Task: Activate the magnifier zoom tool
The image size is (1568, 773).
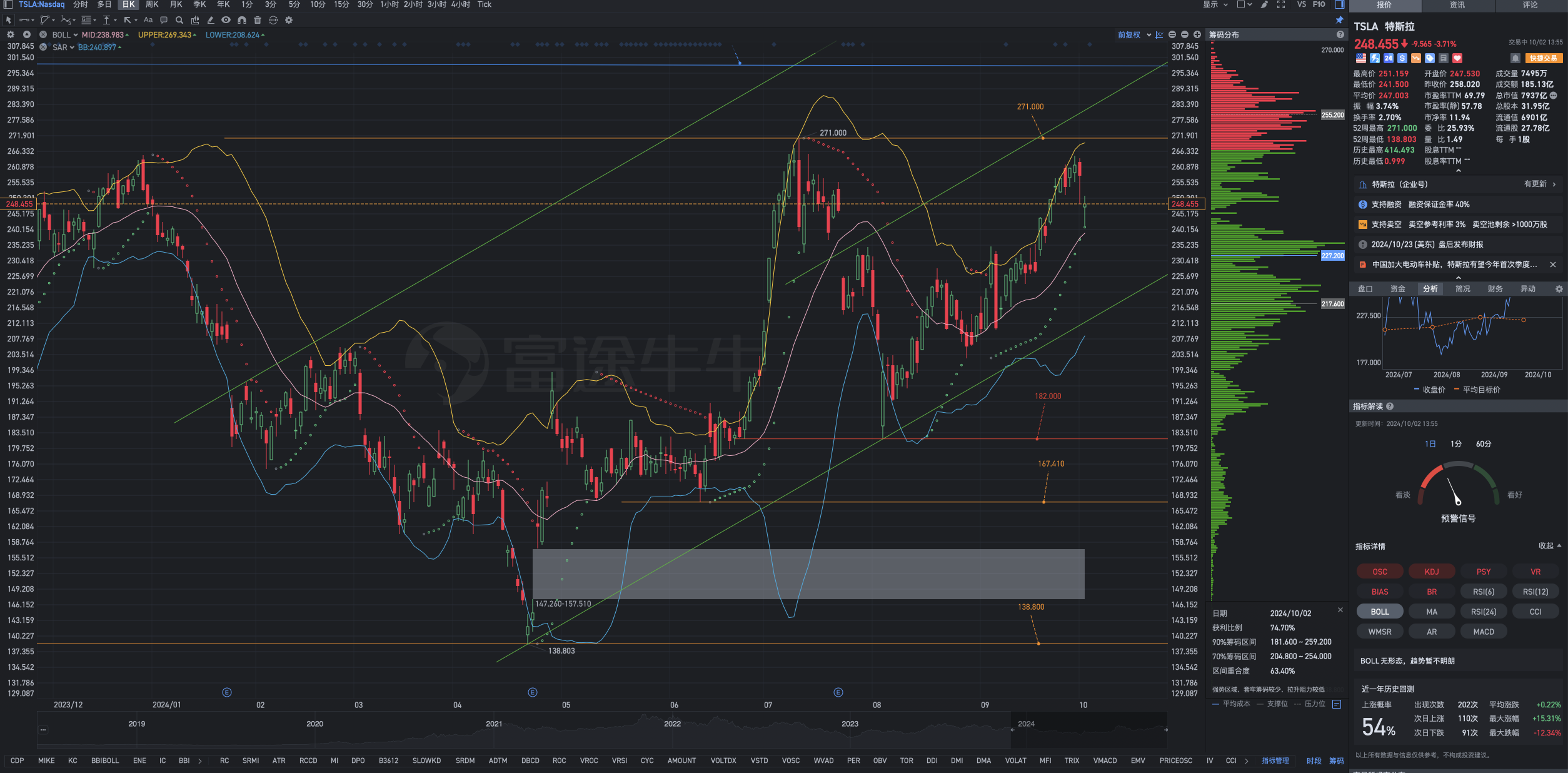Action: click(179, 20)
